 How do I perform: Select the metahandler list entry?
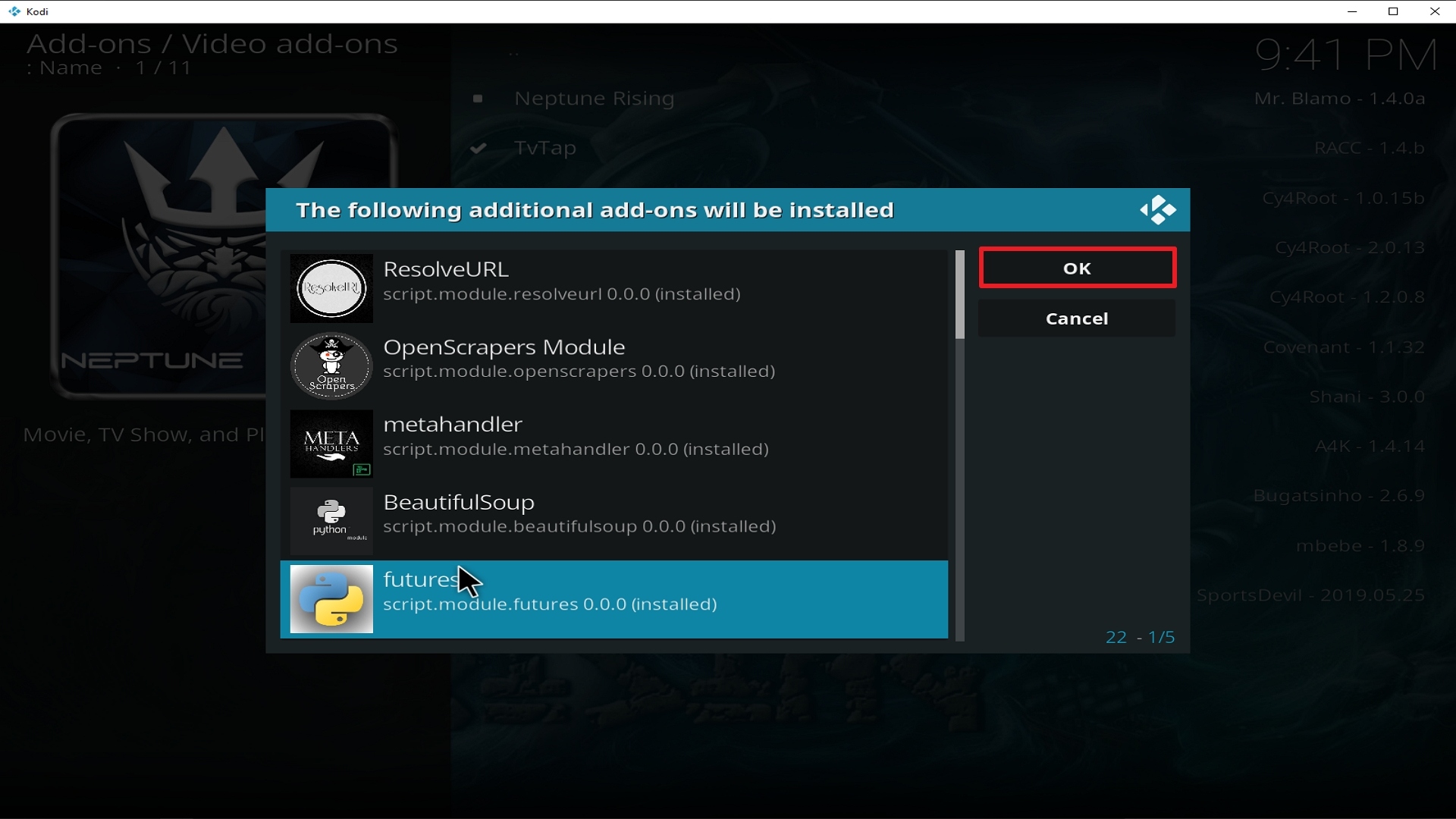(x=614, y=444)
